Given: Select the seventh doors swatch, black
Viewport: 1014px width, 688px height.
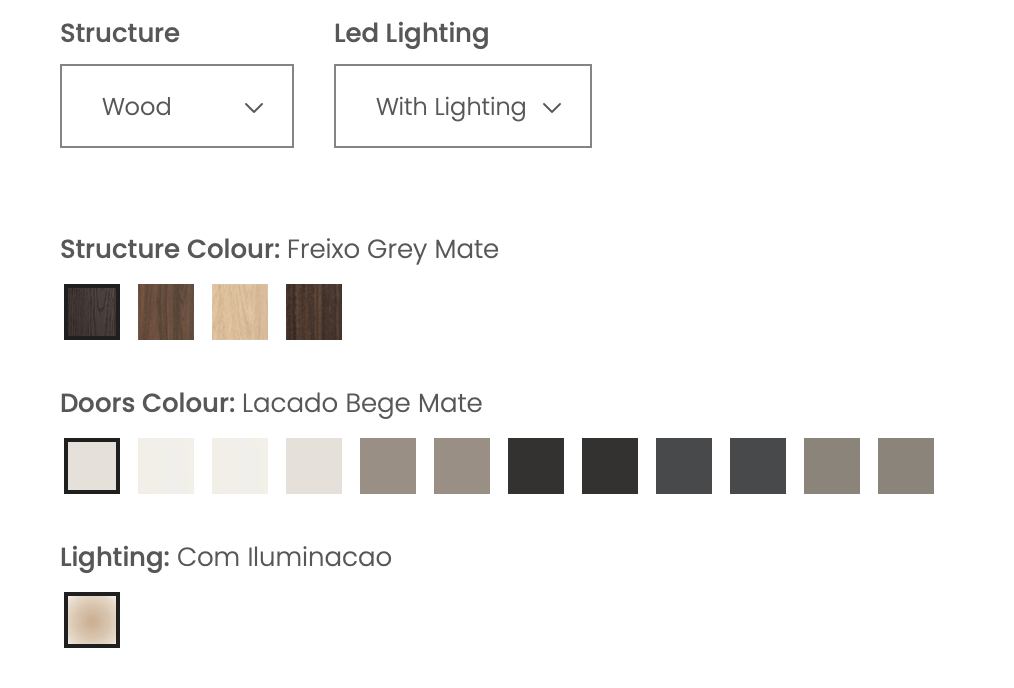Looking at the screenshot, I should 536,466.
